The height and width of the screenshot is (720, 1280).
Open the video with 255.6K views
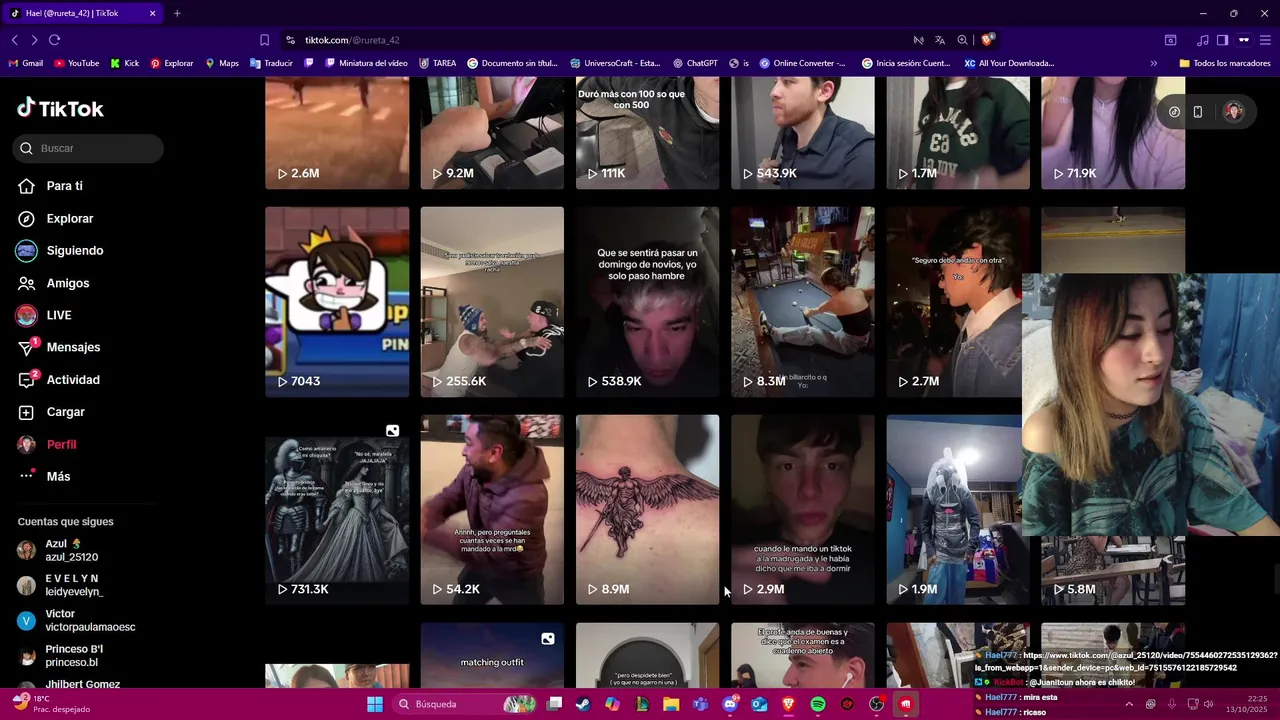pos(492,302)
